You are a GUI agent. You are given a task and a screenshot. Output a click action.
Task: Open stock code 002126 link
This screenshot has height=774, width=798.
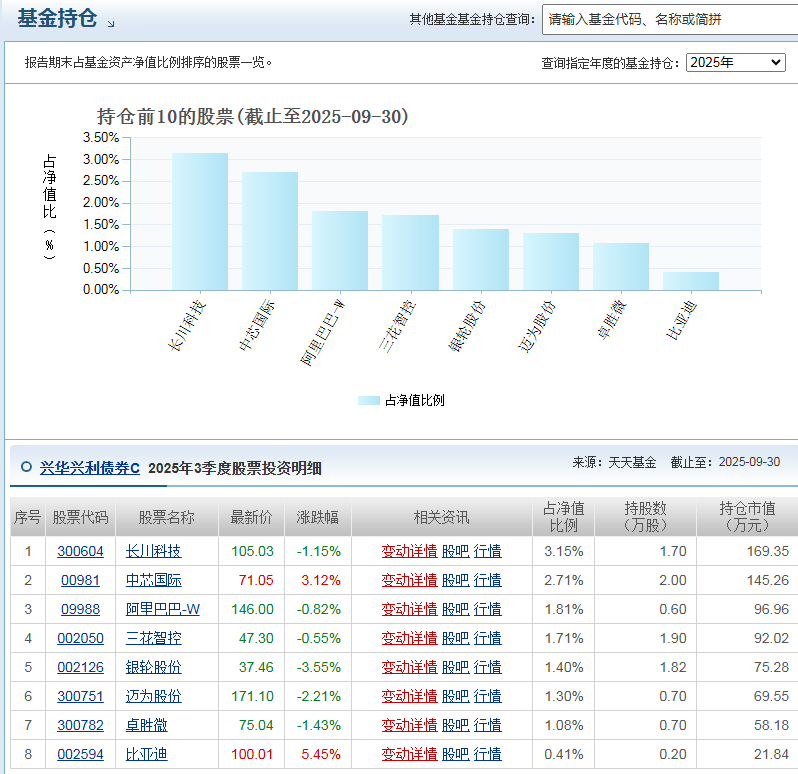point(80,667)
